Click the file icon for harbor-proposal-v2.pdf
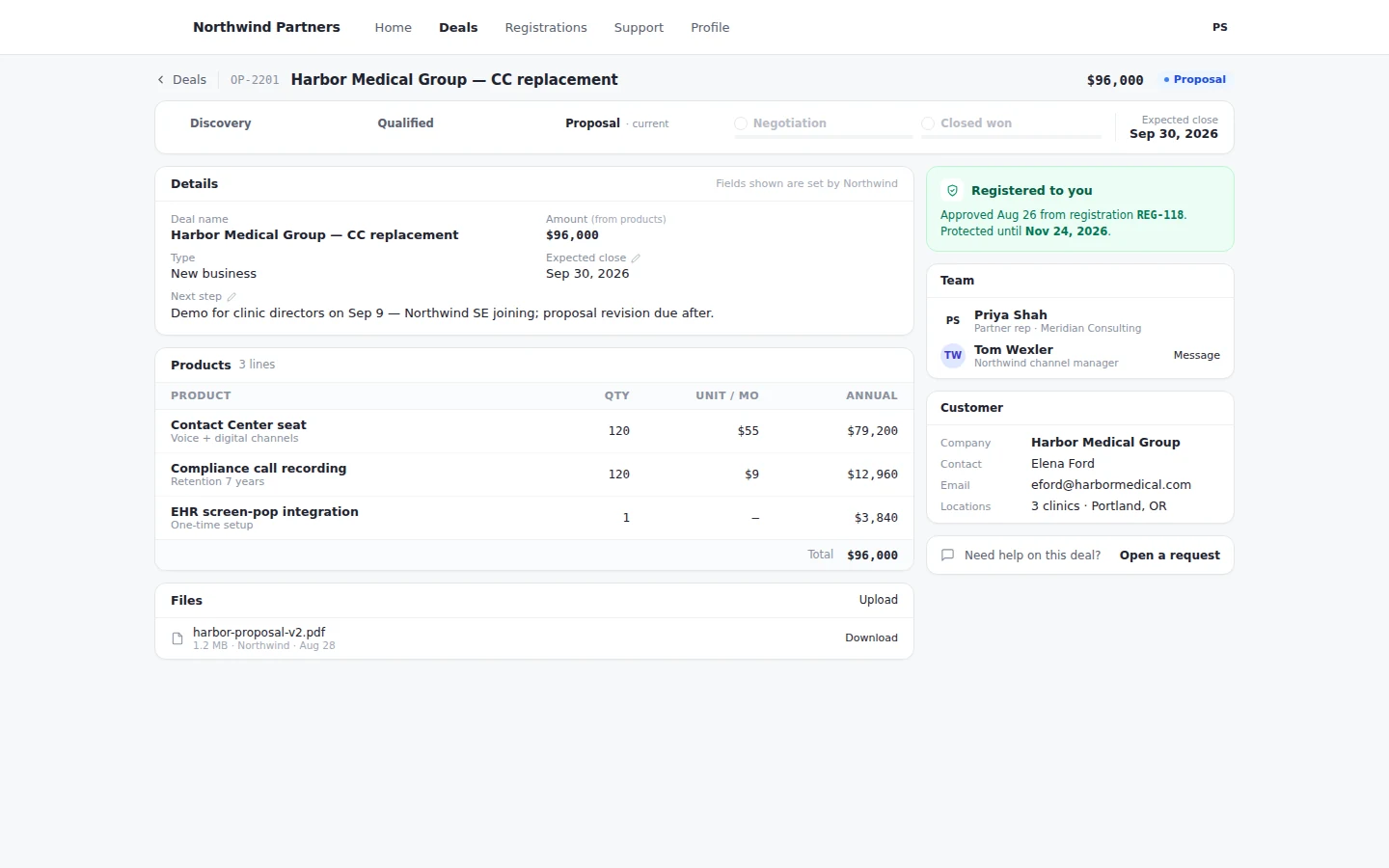 click(177, 638)
